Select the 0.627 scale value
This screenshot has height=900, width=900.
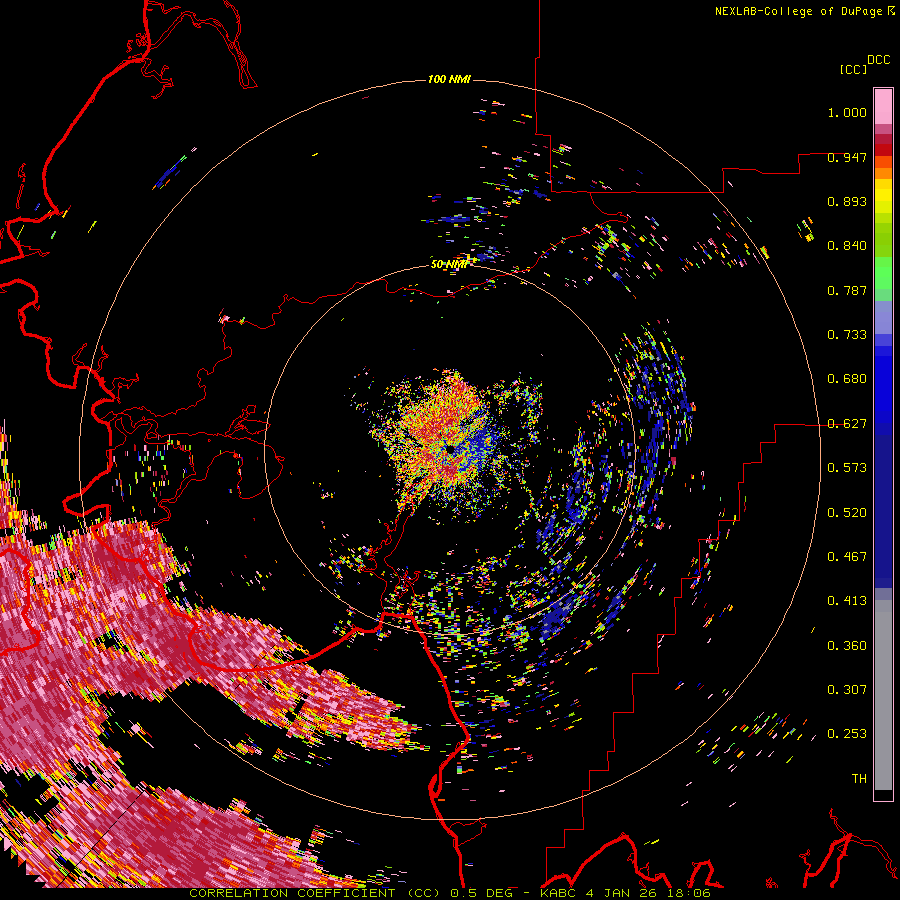(x=847, y=424)
